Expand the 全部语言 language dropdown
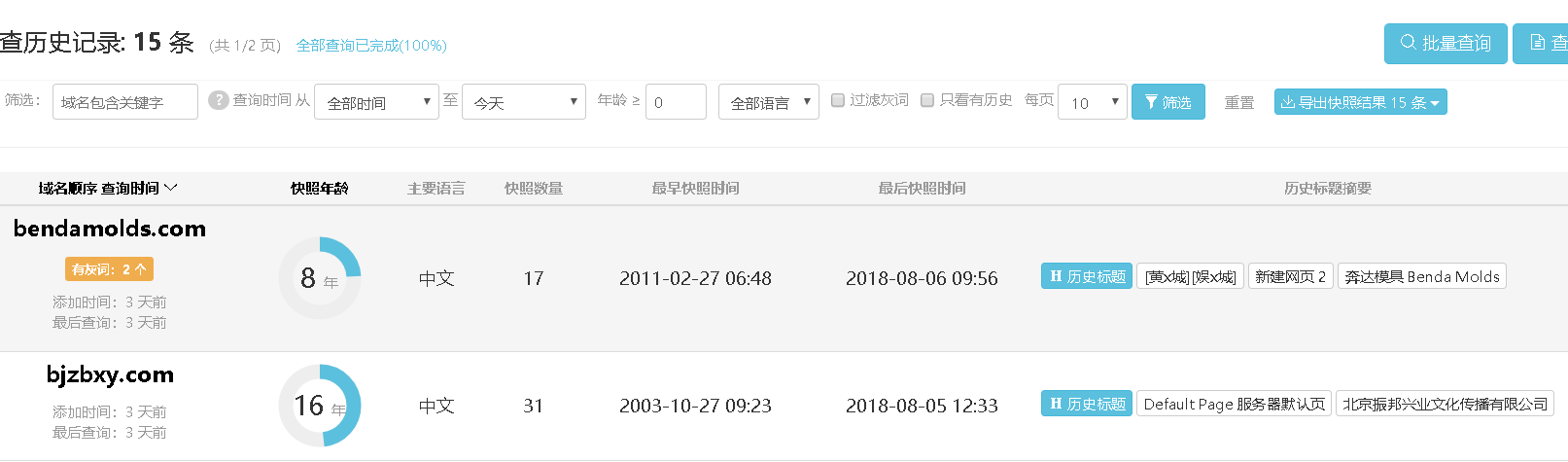The height and width of the screenshot is (462, 1568). tap(769, 102)
